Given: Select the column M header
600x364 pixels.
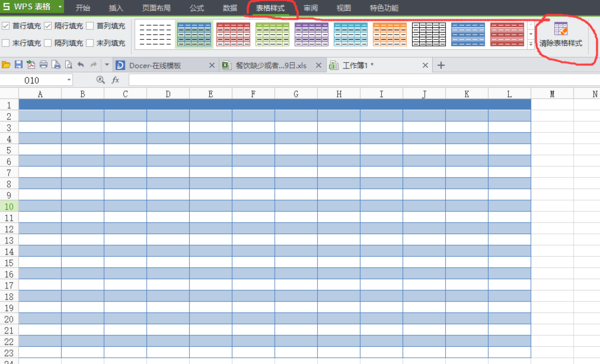Looking at the screenshot, I should 552,94.
